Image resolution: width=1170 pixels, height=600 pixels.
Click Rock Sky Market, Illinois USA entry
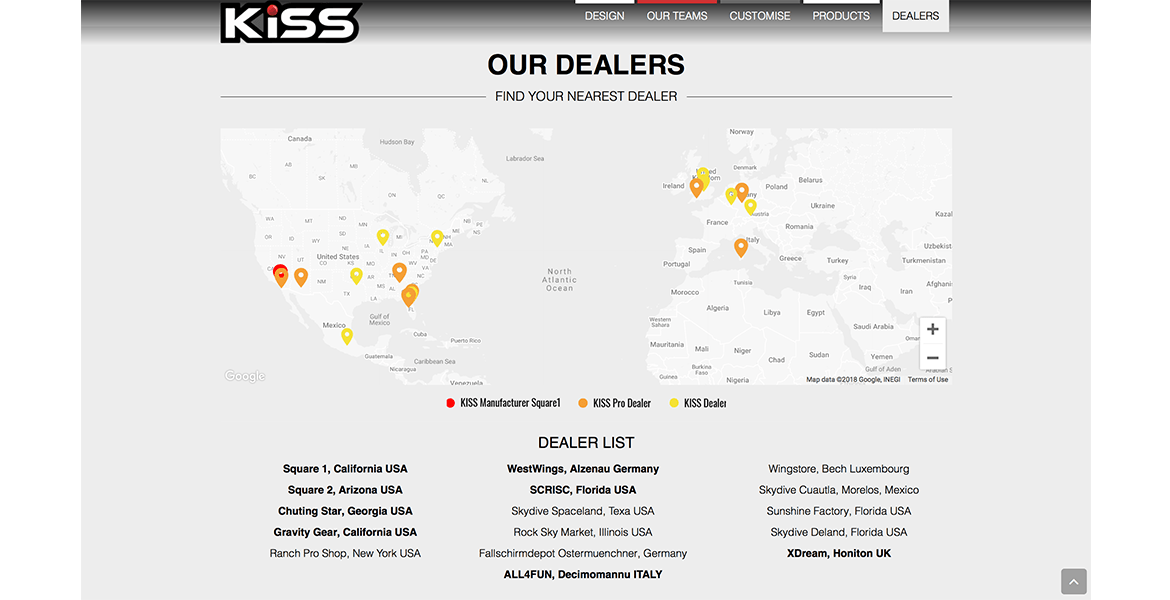(x=583, y=532)
